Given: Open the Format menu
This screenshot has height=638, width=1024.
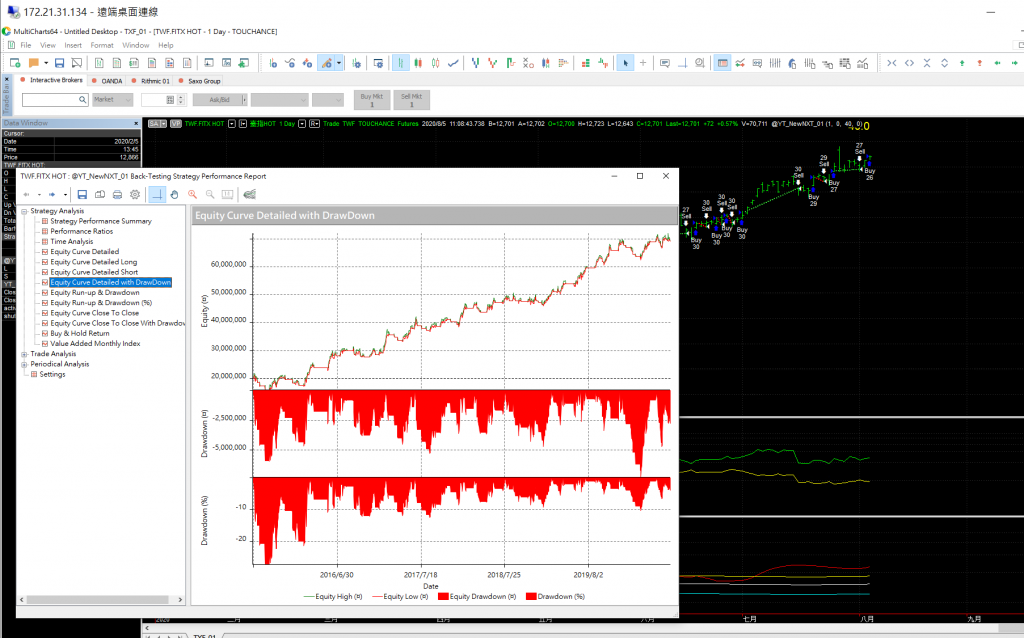Looking at the screenshot, I should pyautogui.click(x=102, y=45).
